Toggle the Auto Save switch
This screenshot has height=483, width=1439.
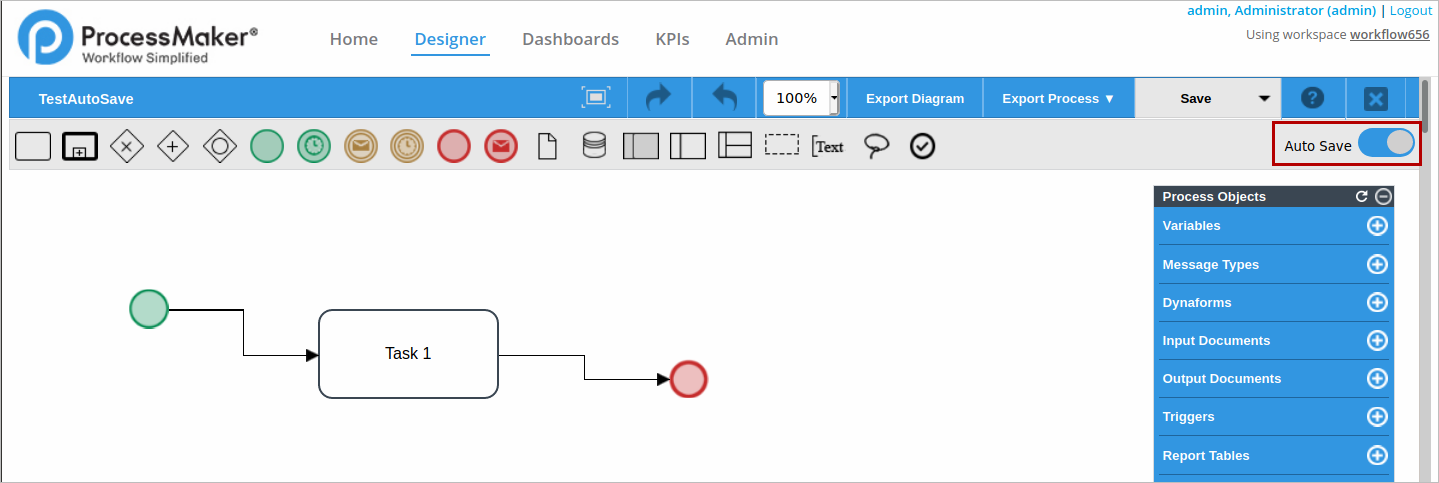[x=1386, y=143]
